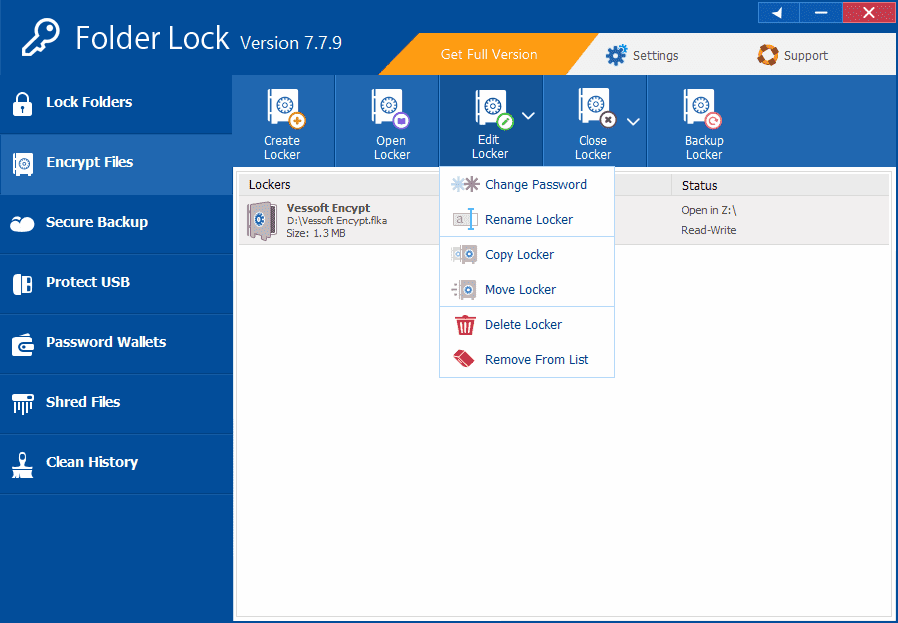Click the Read-Write status text
898x623 pixels.
708,230
